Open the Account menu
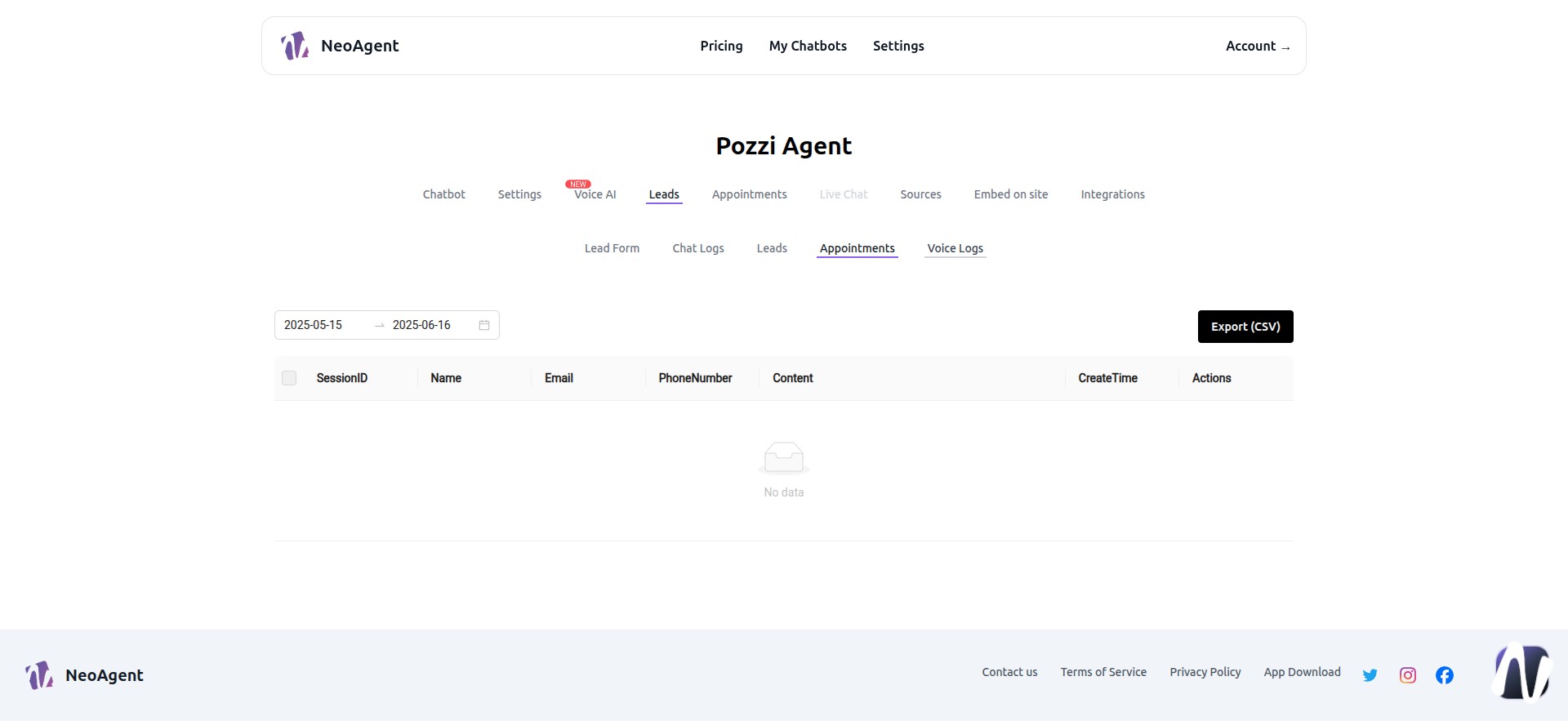The image size is (1568, 721). tap(1258, 47)
